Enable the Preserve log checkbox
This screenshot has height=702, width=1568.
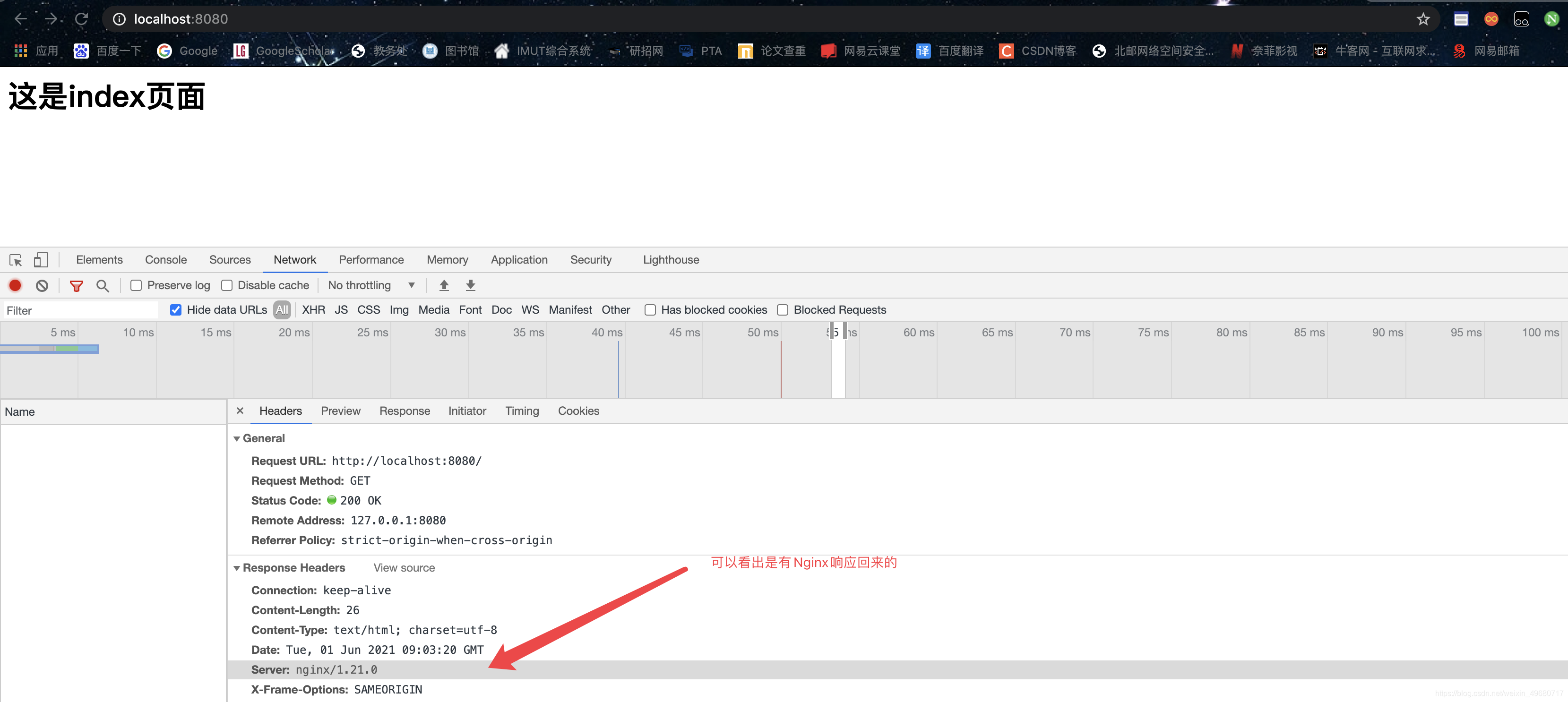(137, 285)
